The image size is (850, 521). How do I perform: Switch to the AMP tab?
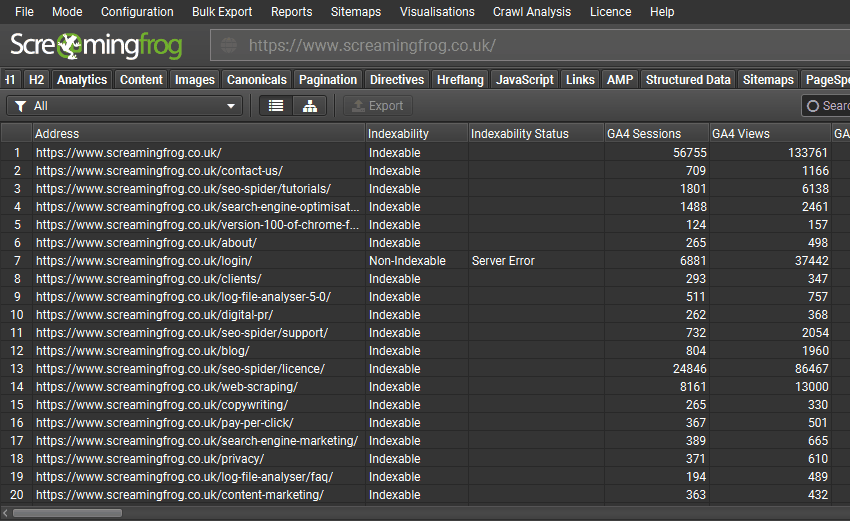pos(620,80)
